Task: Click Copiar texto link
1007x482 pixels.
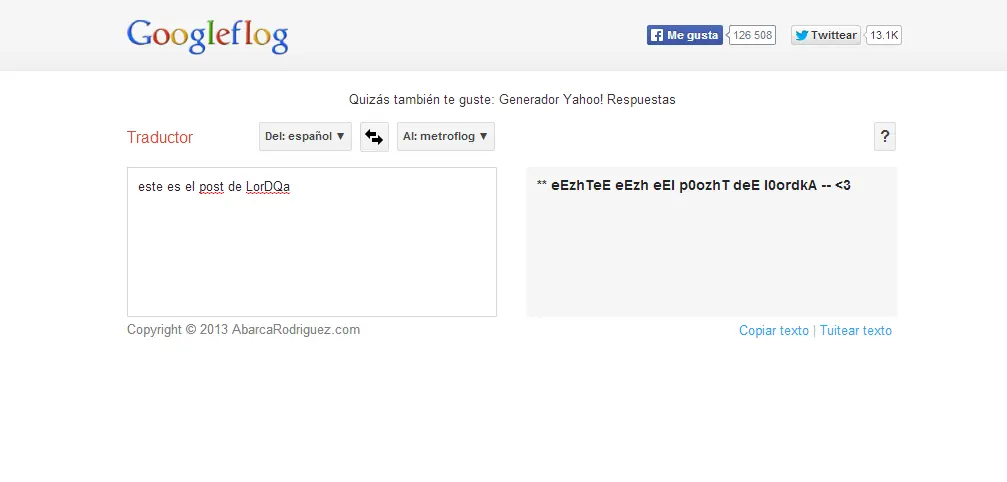Action: (774, 331)
